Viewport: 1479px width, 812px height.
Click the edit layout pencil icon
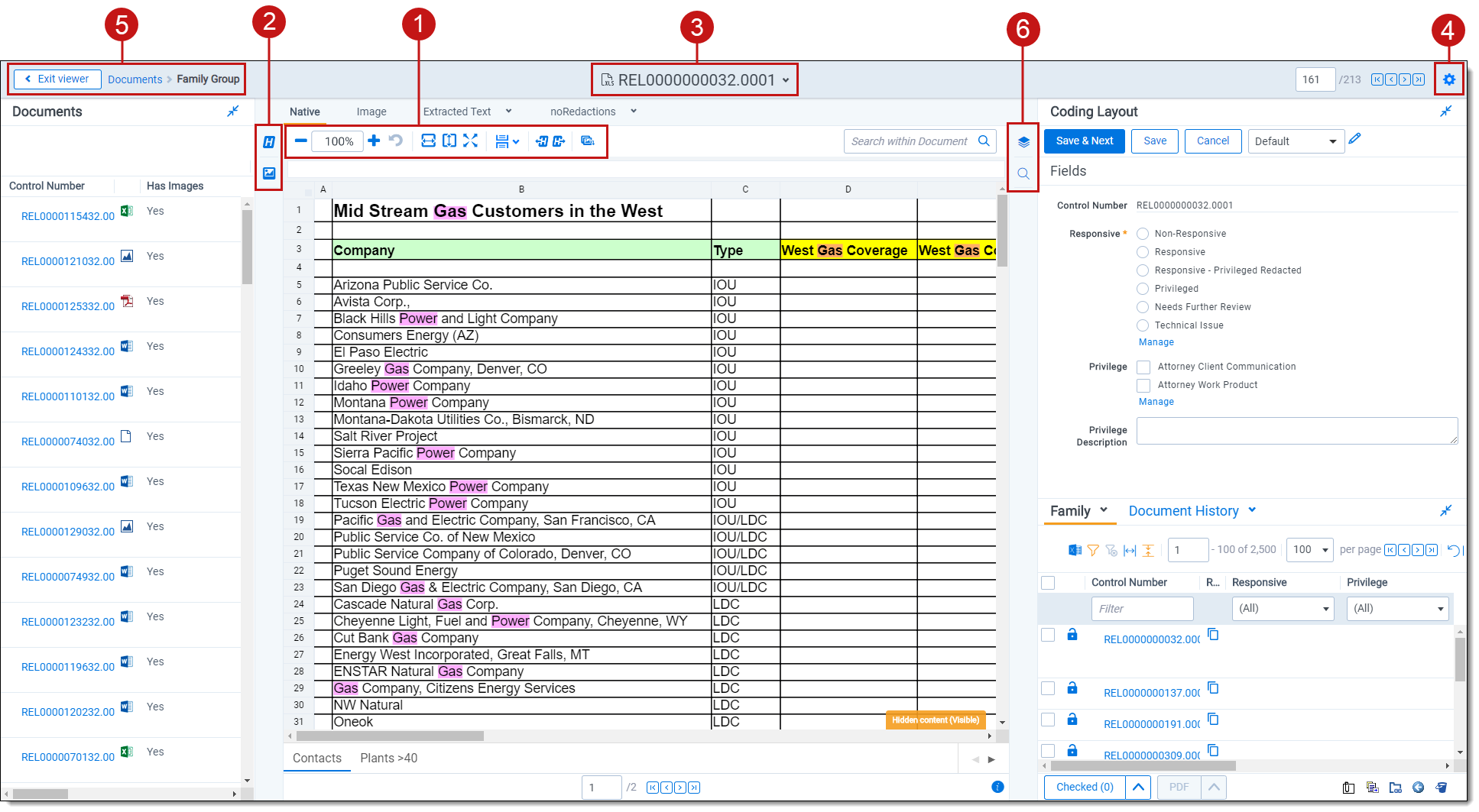(x=1354, y=139)
